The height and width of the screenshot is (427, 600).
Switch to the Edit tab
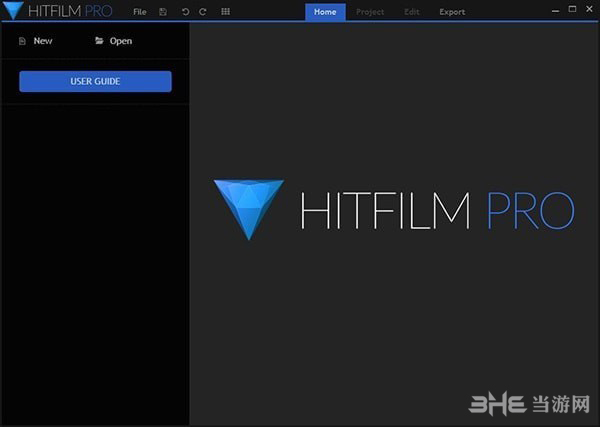tap(412, 12)
